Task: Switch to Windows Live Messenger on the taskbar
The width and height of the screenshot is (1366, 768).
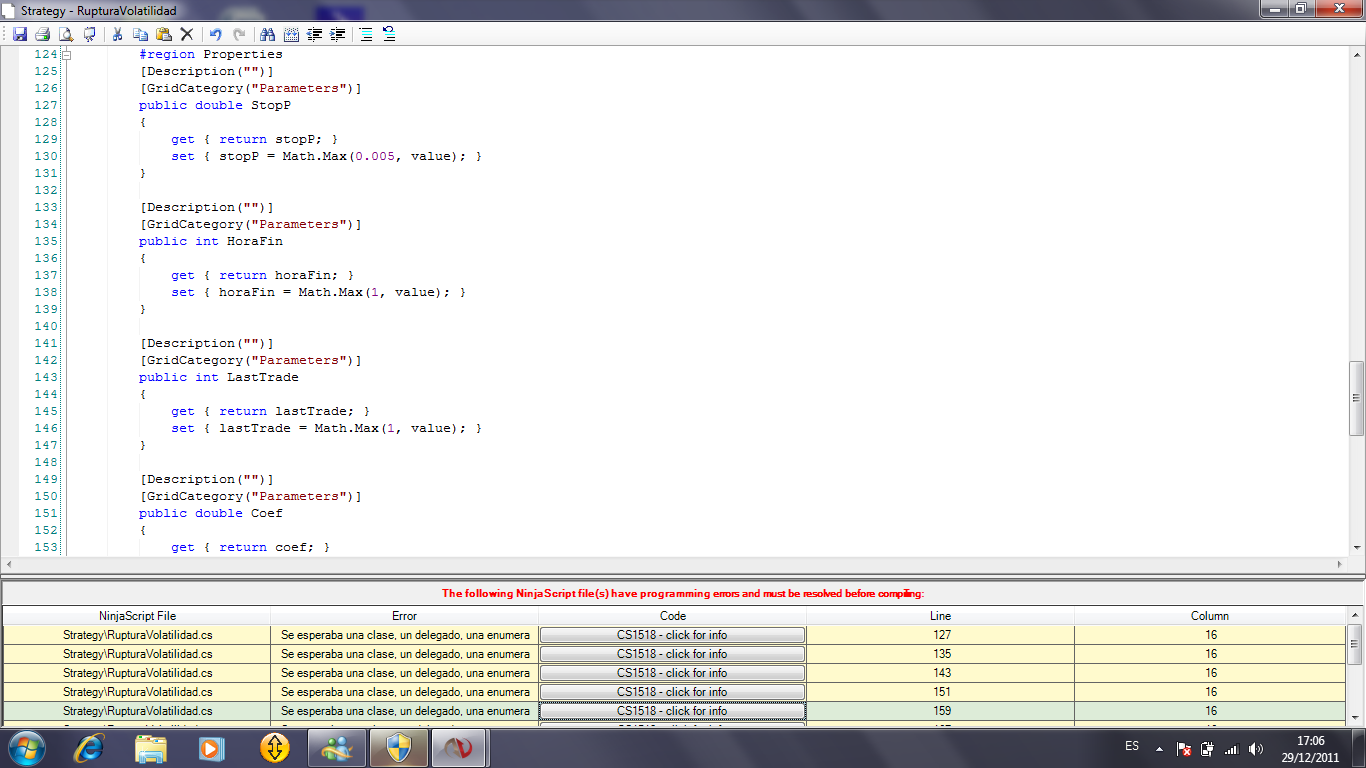Action: [336, 747]
